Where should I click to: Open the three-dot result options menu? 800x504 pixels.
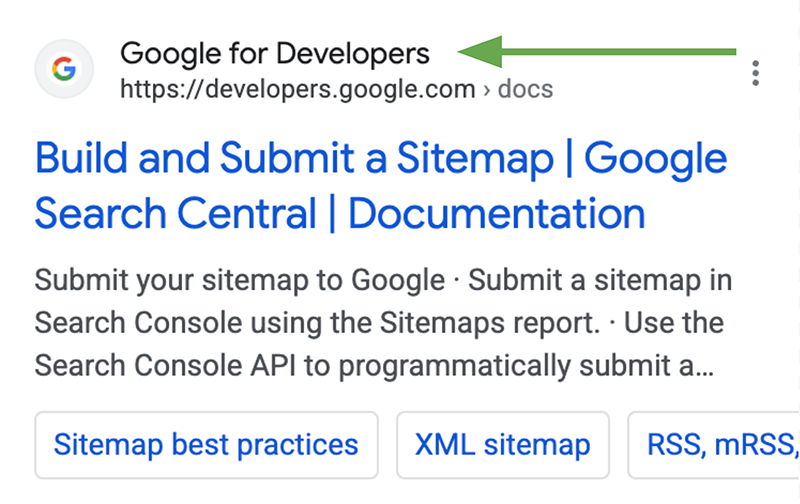(x=756, y=73)
